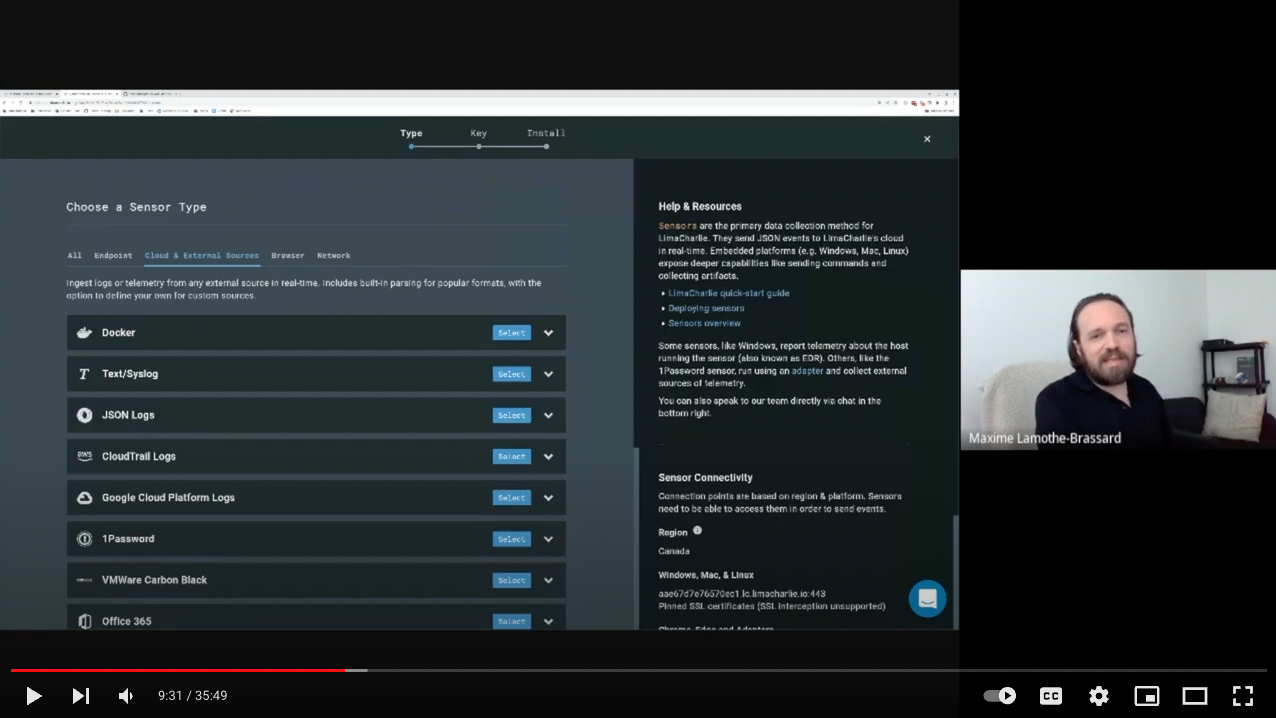The image size is (1276, 718).
Task: Select the Docker sensor
Action: click(511, 333)
